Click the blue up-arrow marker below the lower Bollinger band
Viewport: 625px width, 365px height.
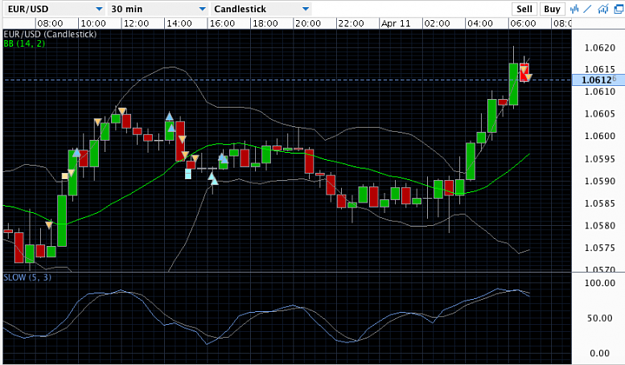tap(214, 181)
